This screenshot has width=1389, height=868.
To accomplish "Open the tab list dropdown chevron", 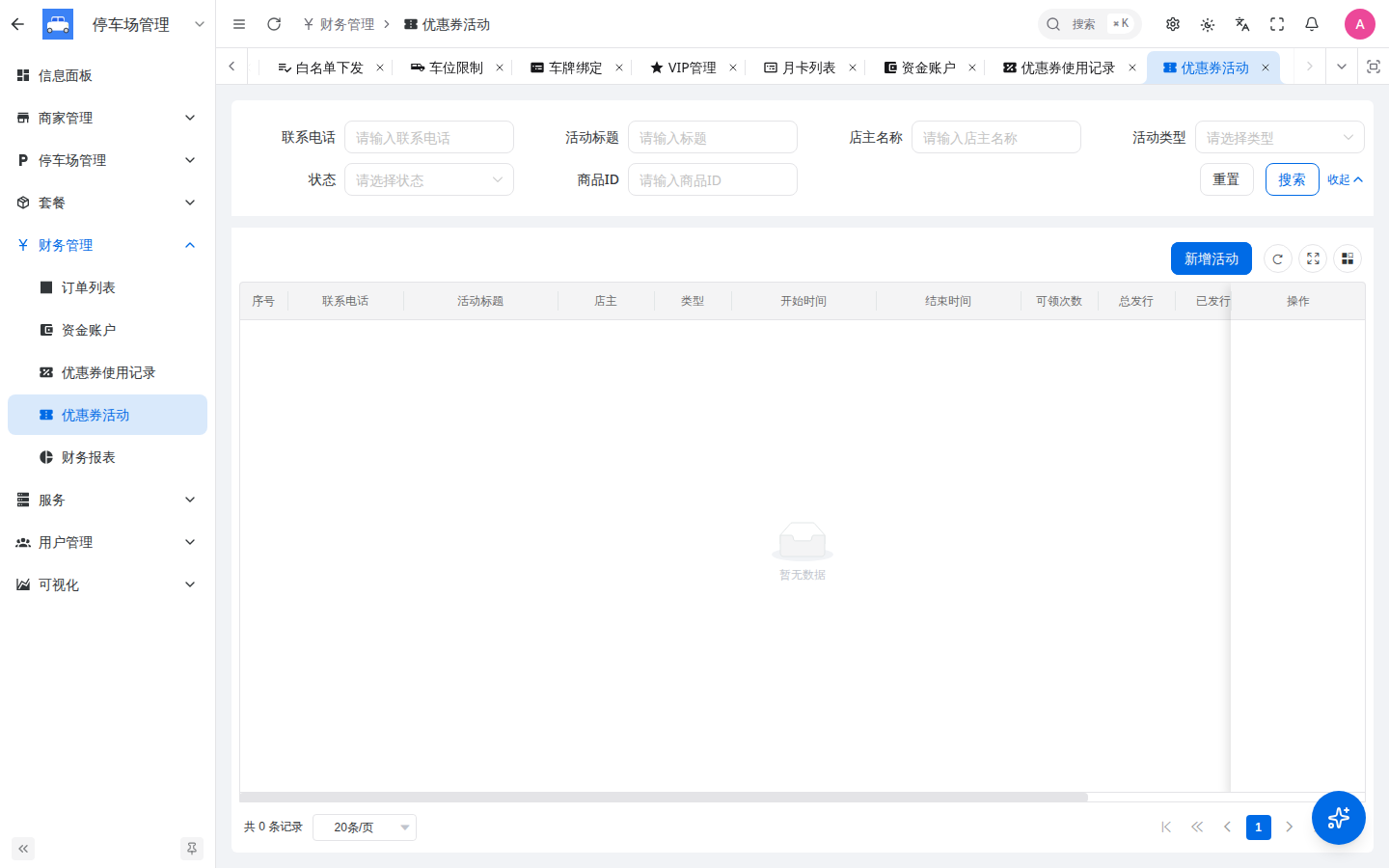I will [x=1341, y=67].
